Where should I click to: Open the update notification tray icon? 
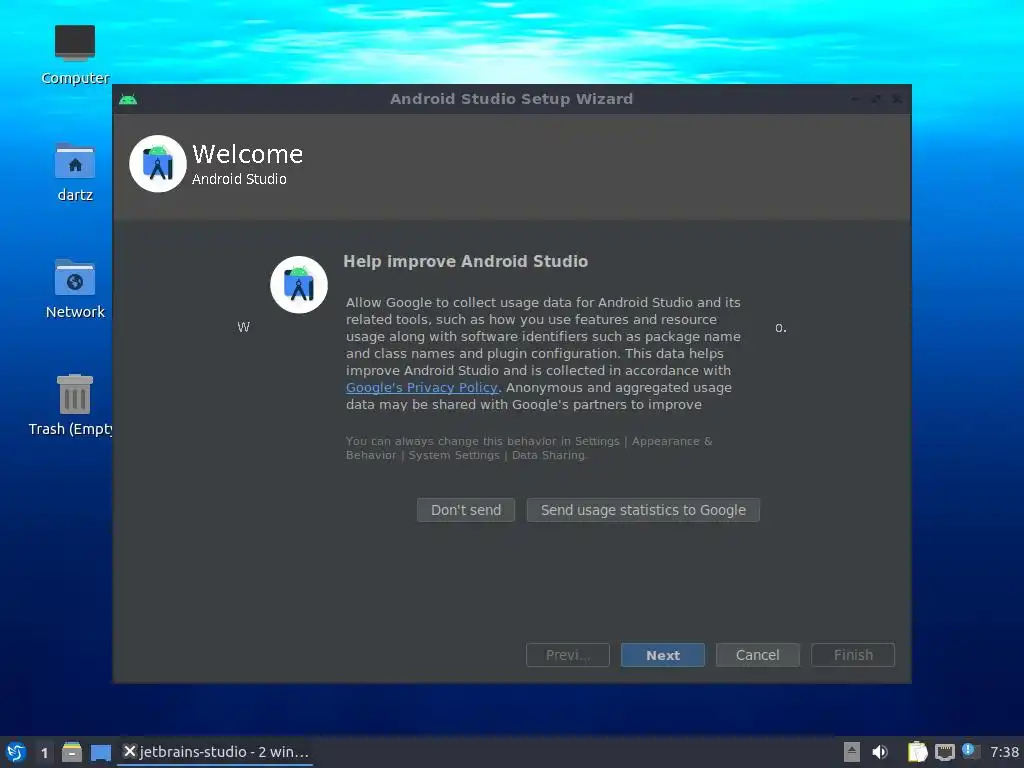pos(970,751)
